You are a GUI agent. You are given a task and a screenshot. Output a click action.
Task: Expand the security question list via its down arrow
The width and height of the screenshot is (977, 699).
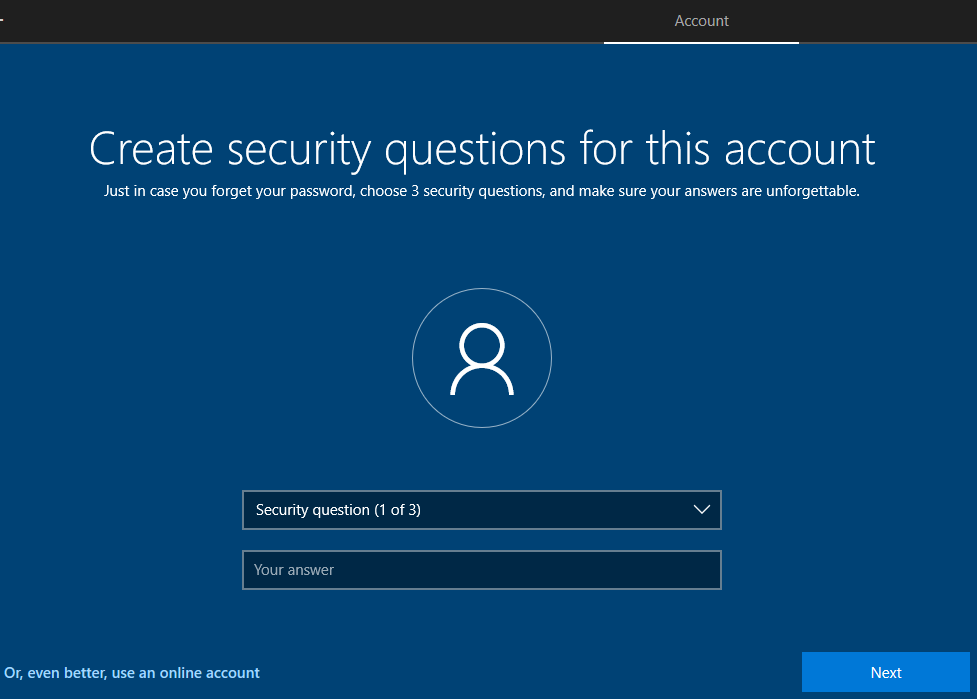pos(701,510)
